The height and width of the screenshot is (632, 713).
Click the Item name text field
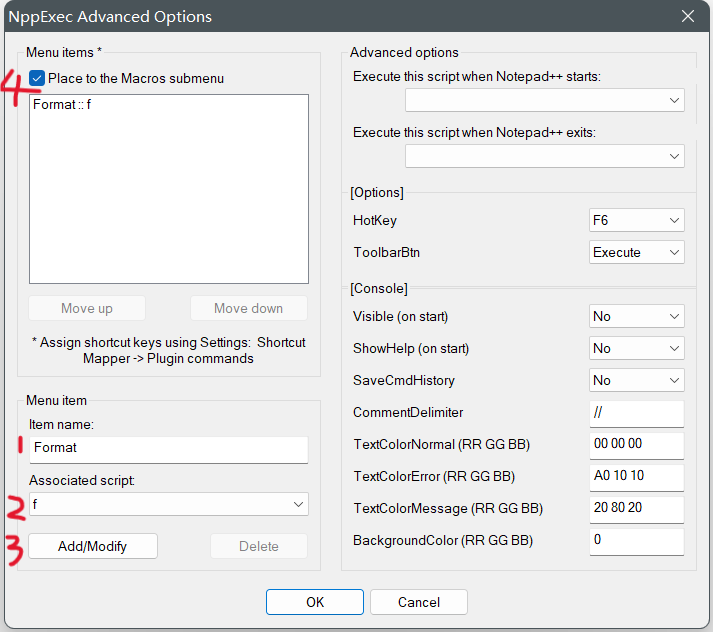coord(168,449)
